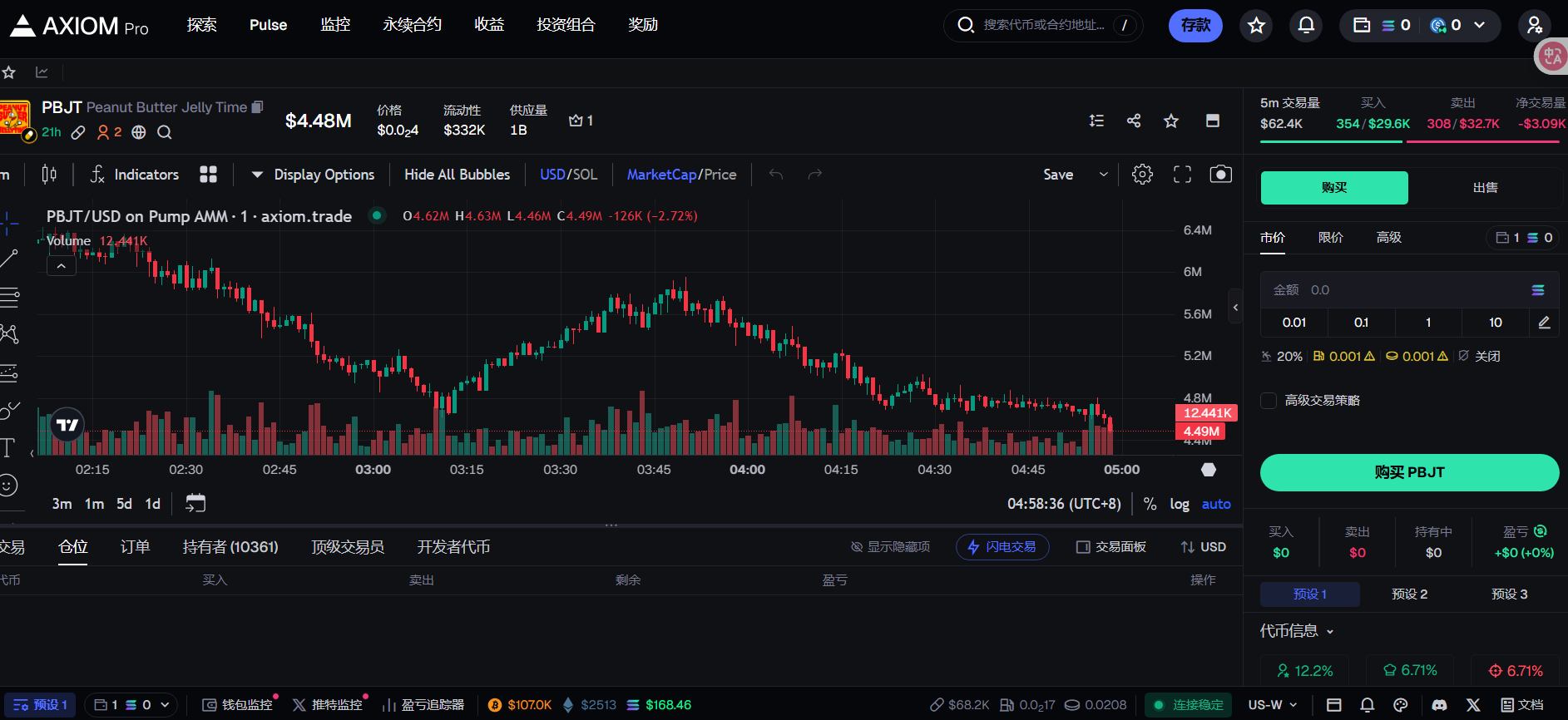1568x720 pixels.
Task: Open the 持有者 (10361) holders tab
Action: coord(230,547)
